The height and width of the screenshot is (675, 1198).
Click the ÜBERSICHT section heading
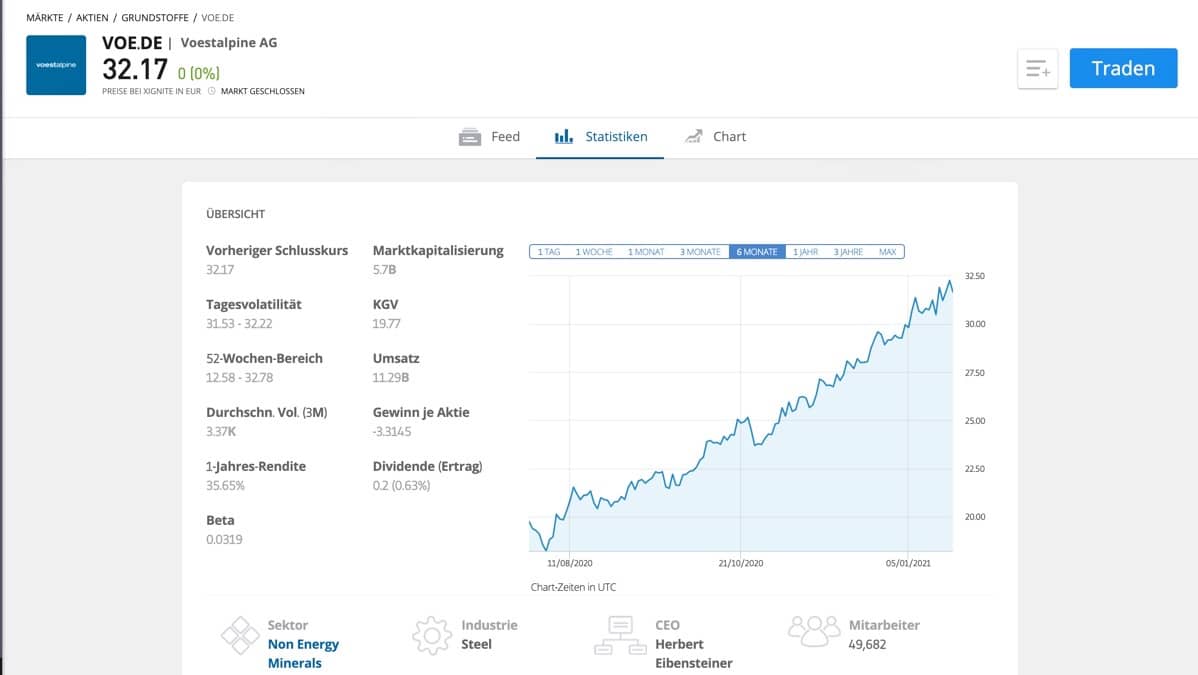pyautogui.click(x=235, y=214)
